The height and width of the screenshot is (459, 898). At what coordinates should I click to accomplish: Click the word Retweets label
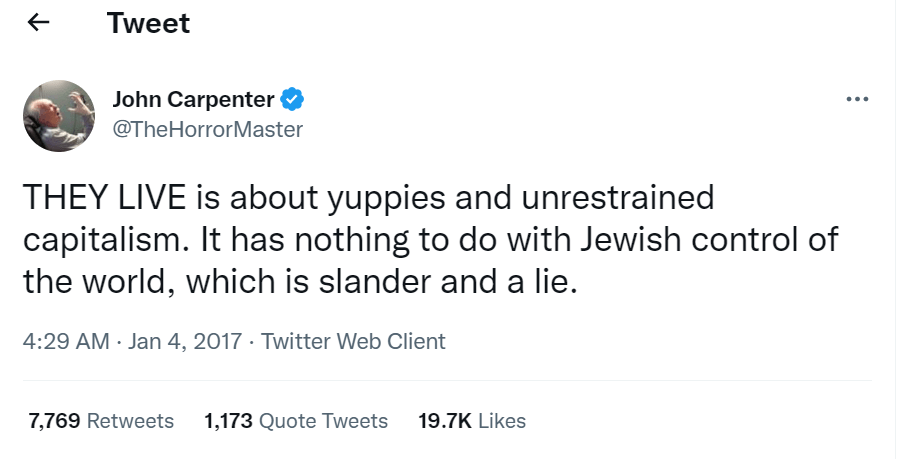[x=130, y=421]
